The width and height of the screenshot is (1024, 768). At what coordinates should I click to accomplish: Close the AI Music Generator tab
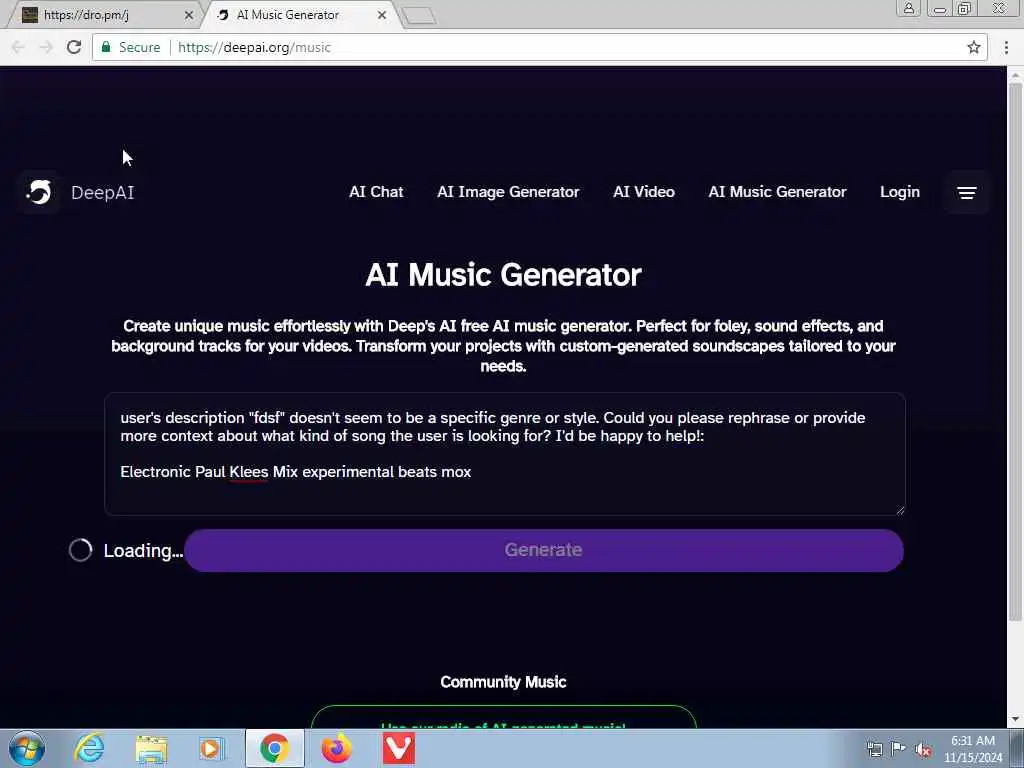click(382, 15)
